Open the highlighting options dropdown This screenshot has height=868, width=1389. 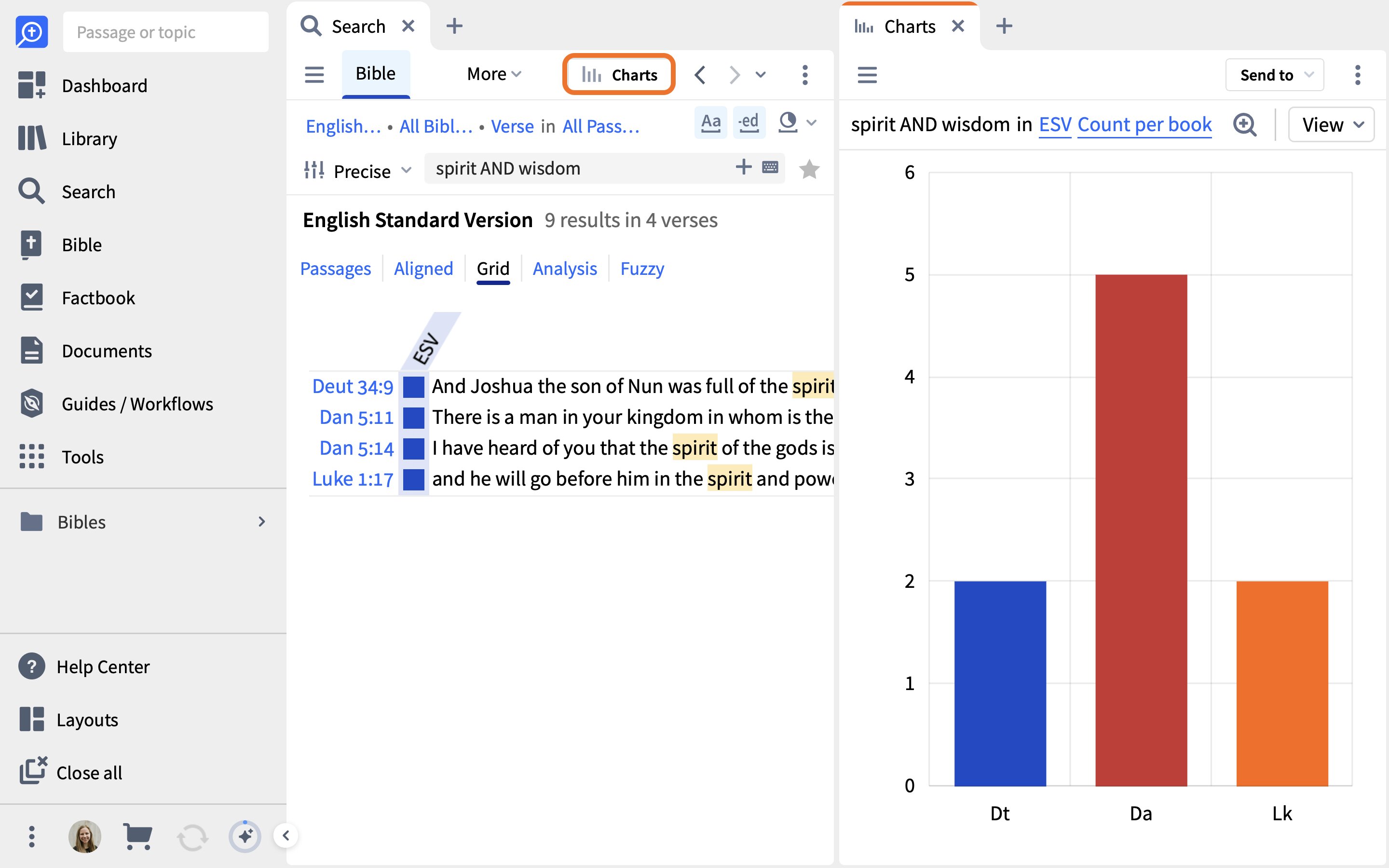coord(797,122)
